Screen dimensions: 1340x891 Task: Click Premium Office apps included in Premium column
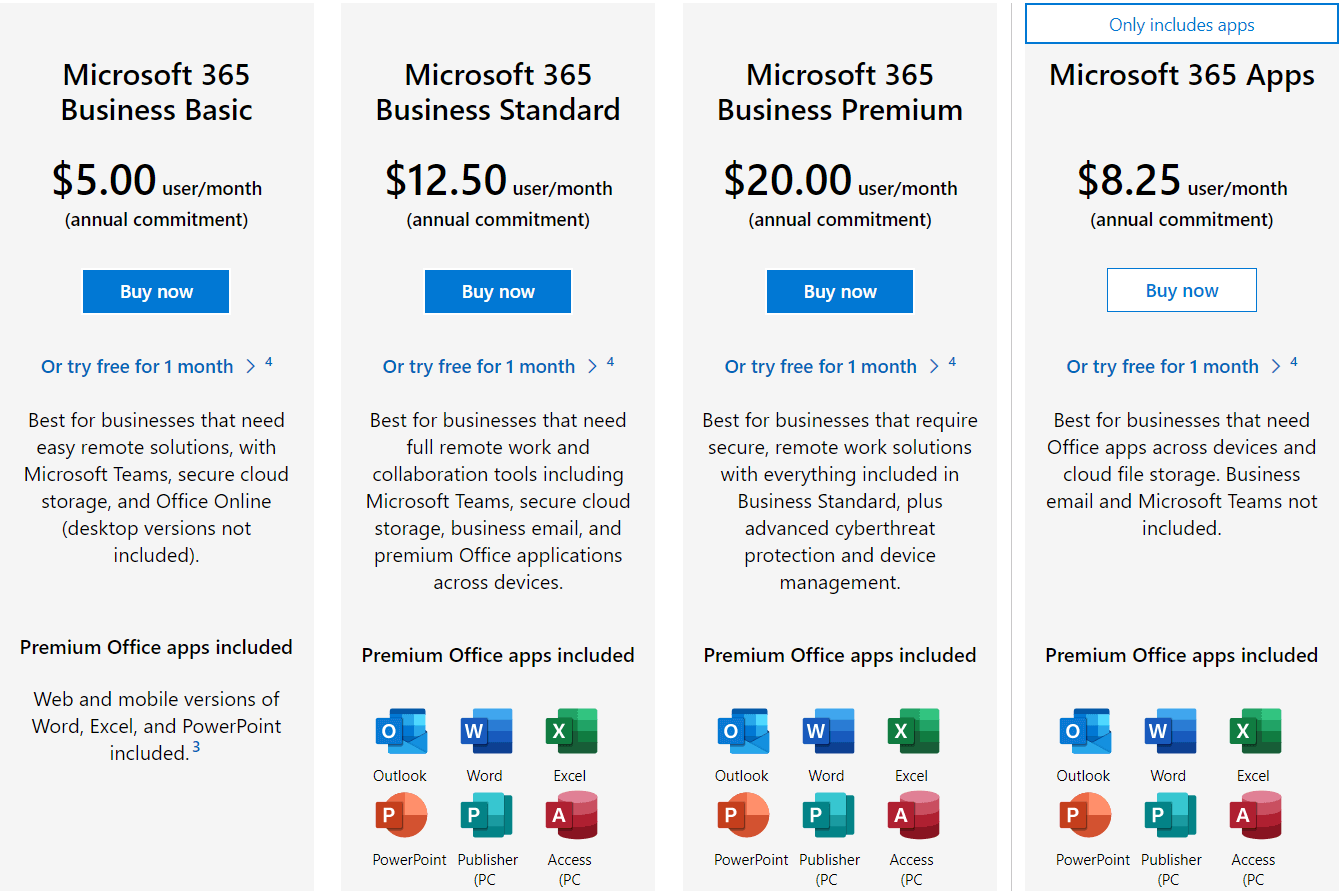pyautogui.click(x=840, y=655)
